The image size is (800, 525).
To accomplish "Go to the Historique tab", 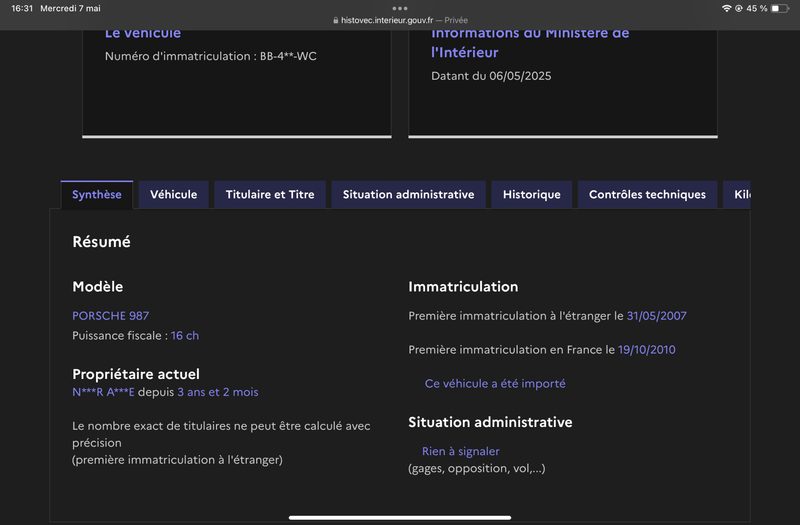I will pos(532,195).
